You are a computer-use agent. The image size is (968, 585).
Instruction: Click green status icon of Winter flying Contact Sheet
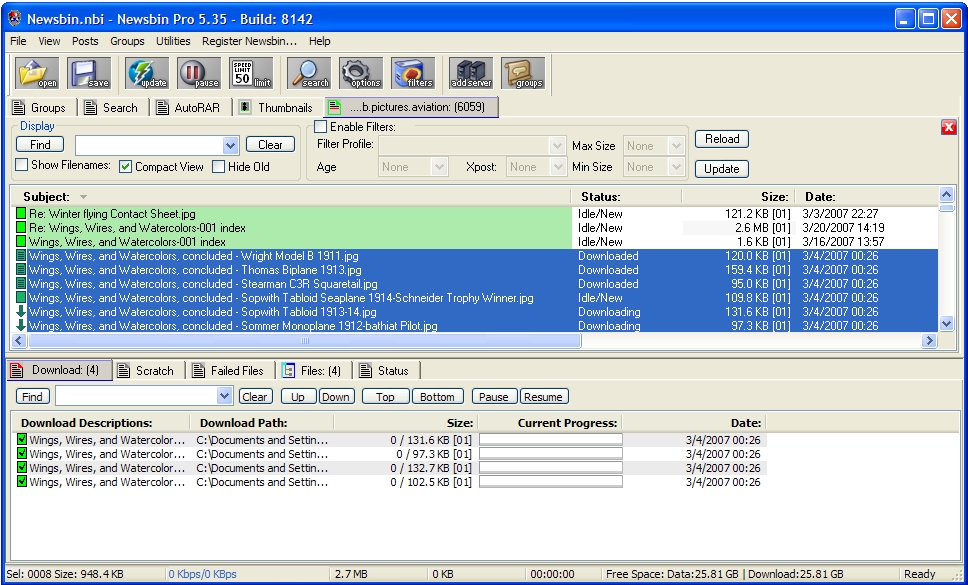(20, 214)
